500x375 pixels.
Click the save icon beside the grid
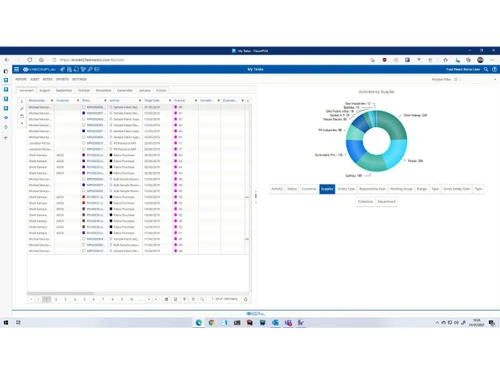[22, 116]
